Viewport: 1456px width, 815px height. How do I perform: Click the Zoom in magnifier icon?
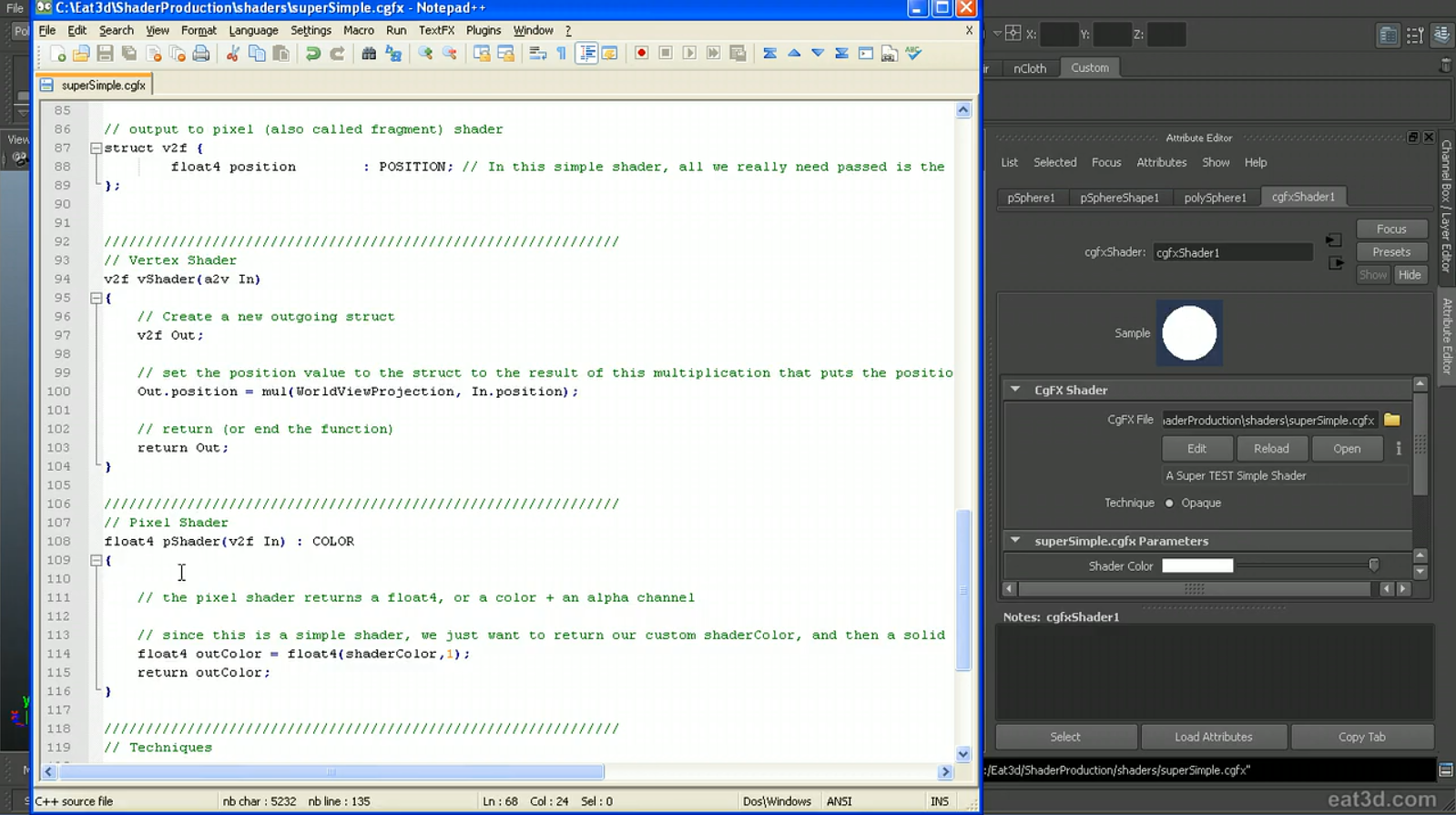pyautogui.click(x=425, y=54)
